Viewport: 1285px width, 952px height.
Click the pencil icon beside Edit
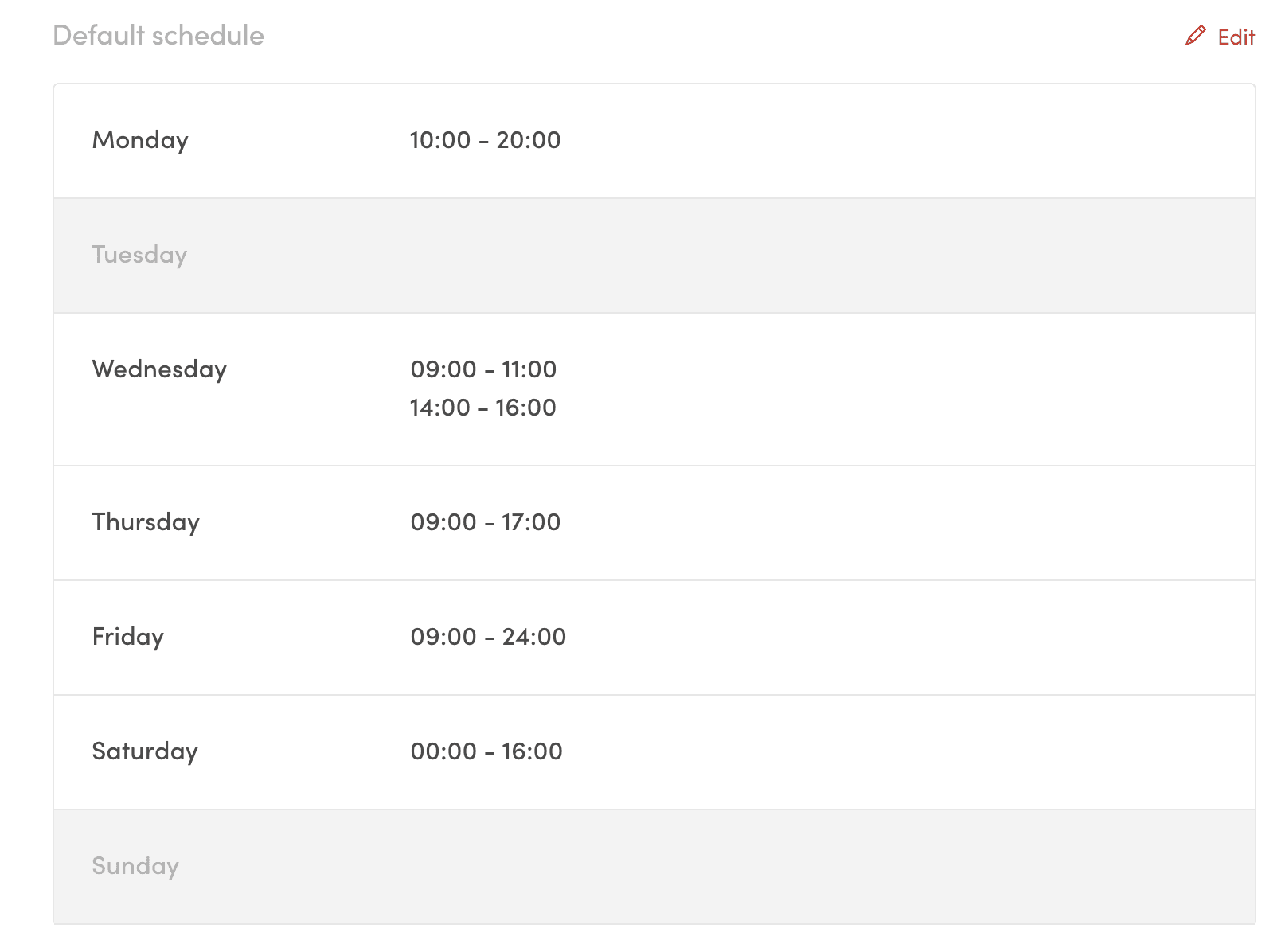pos(1195,36)
